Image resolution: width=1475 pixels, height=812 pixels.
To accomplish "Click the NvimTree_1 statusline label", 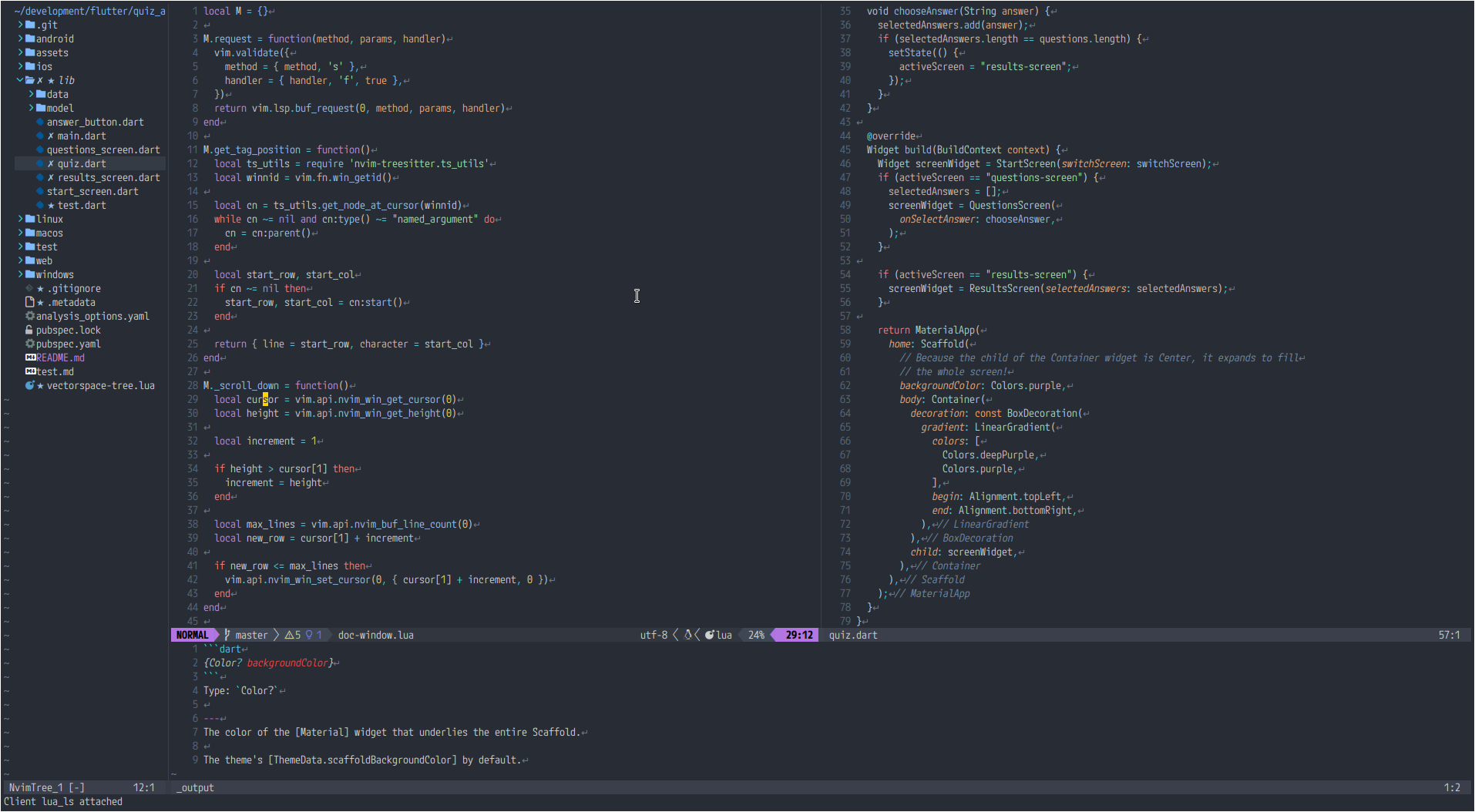I will click(x=46, y=787).
